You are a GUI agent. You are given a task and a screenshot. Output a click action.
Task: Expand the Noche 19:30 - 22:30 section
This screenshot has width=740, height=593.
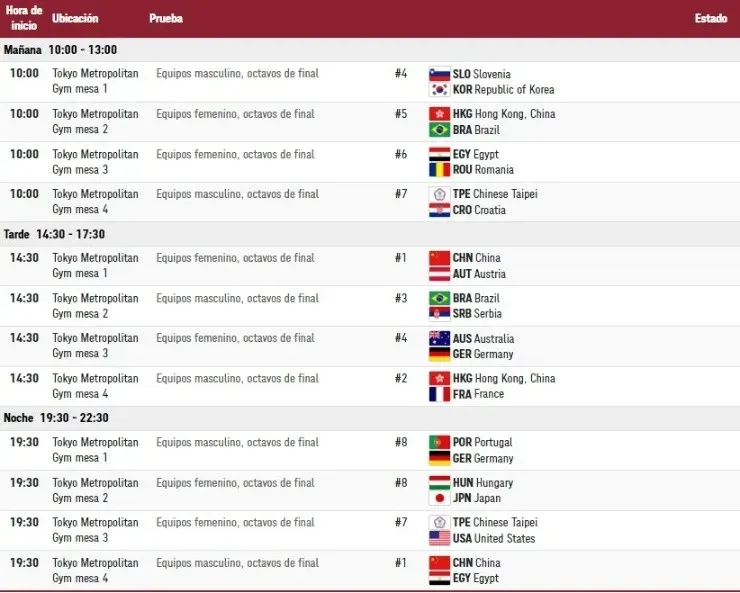click(56, 418)
